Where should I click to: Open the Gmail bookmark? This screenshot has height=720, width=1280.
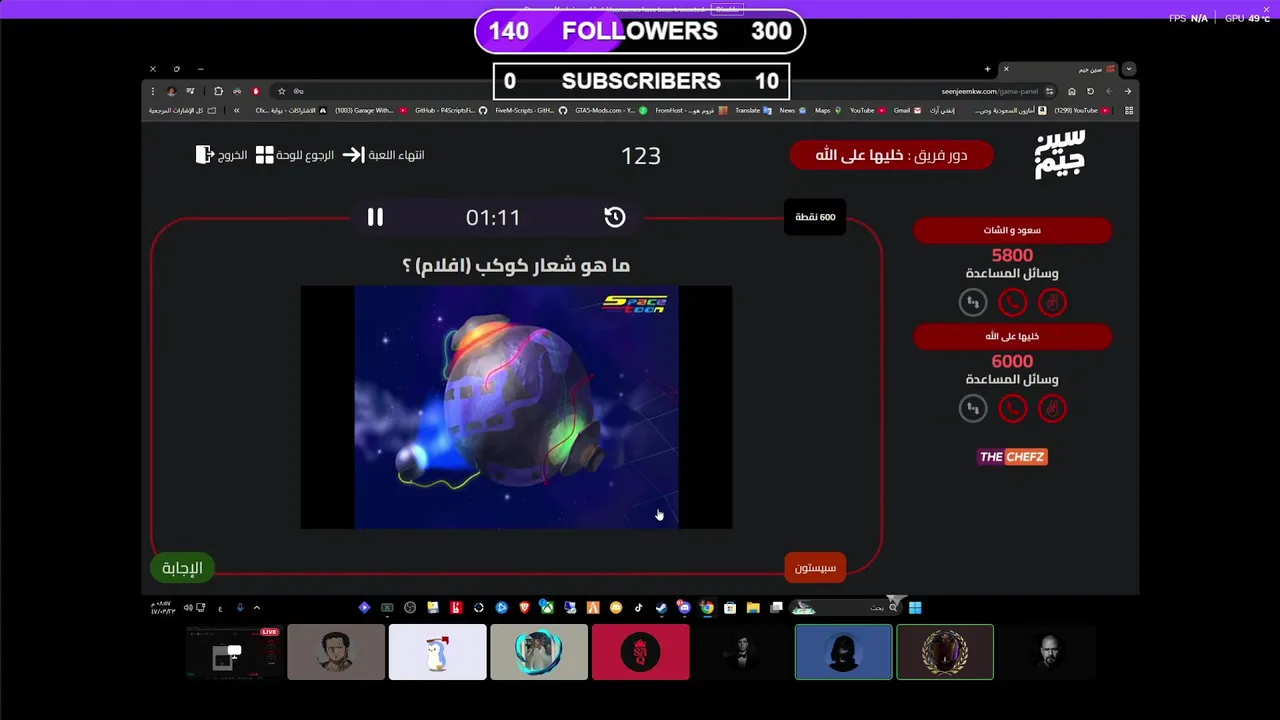(x=907, y=110)
